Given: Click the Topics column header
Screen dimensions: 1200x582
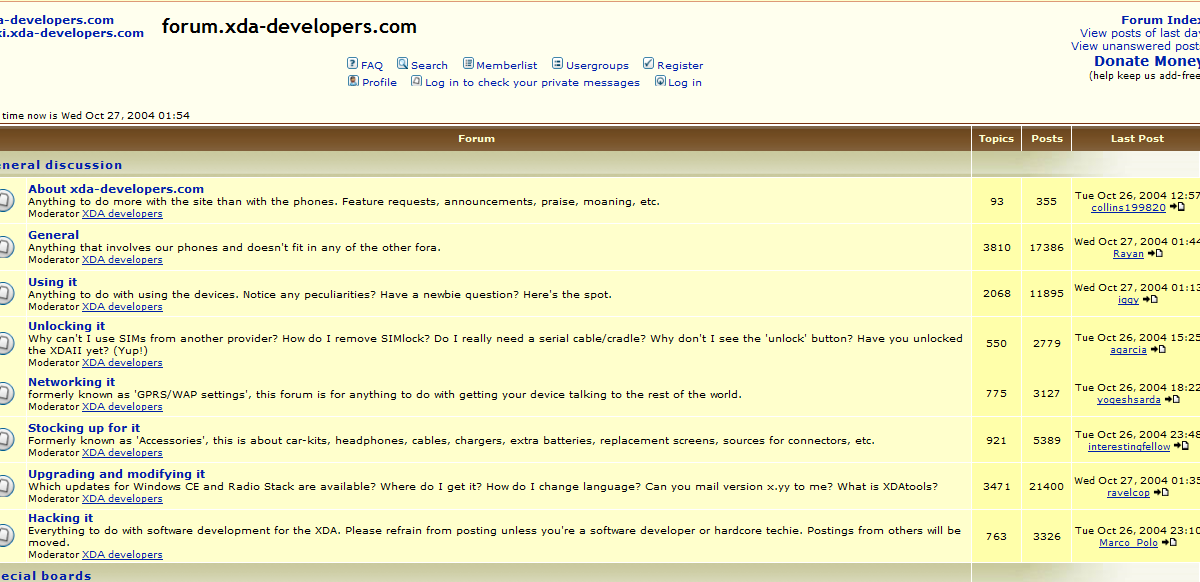Looking at the screenshot, I should pos(996,139).
